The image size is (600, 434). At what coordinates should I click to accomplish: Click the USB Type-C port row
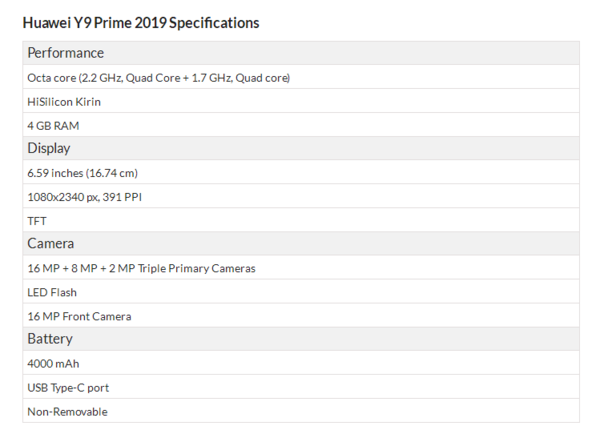67,388
